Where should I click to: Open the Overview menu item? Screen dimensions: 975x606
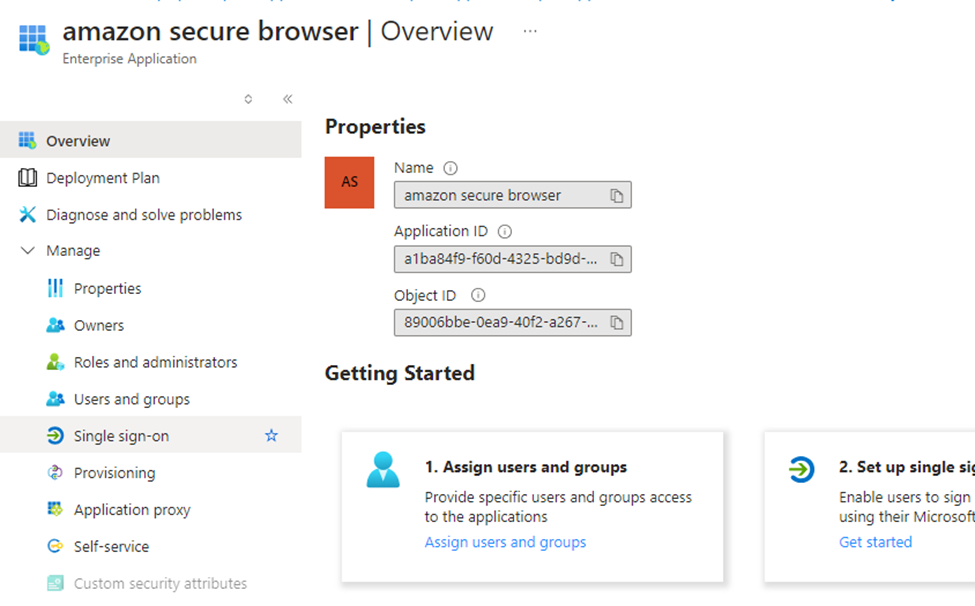pos(150,140)
